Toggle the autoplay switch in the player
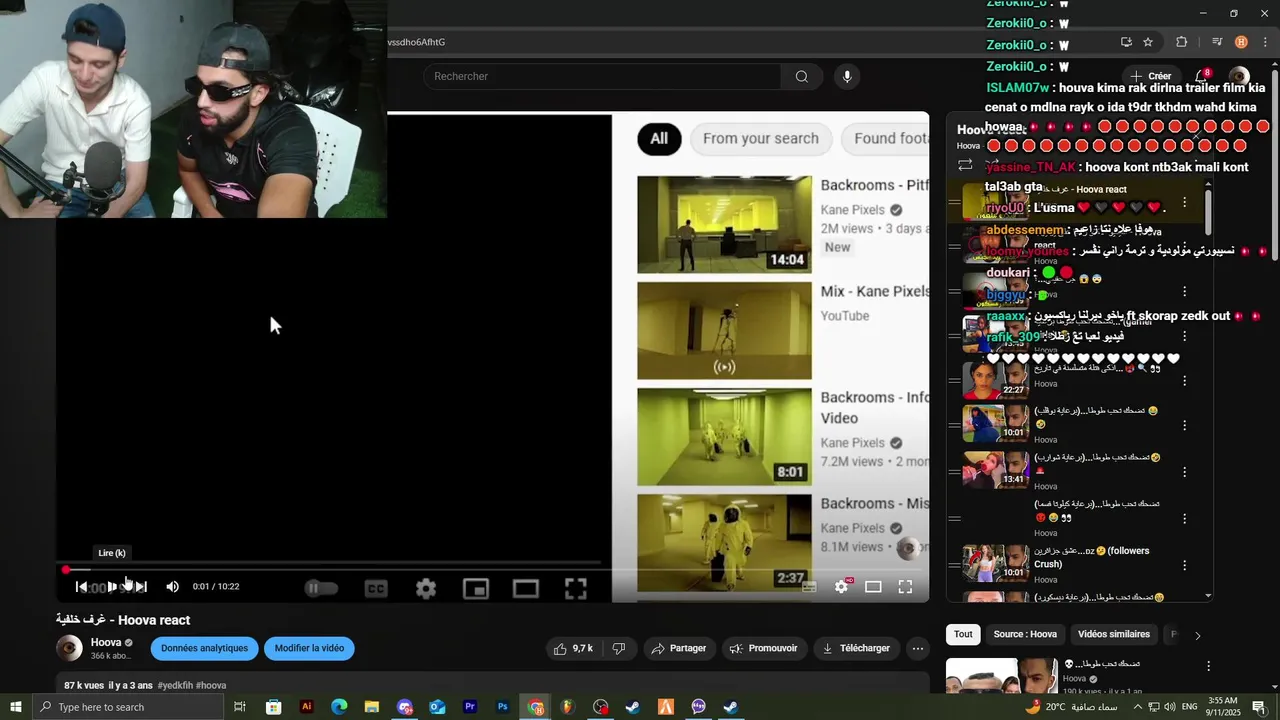Screen dimensions: 1280x720 click(321, 588)
